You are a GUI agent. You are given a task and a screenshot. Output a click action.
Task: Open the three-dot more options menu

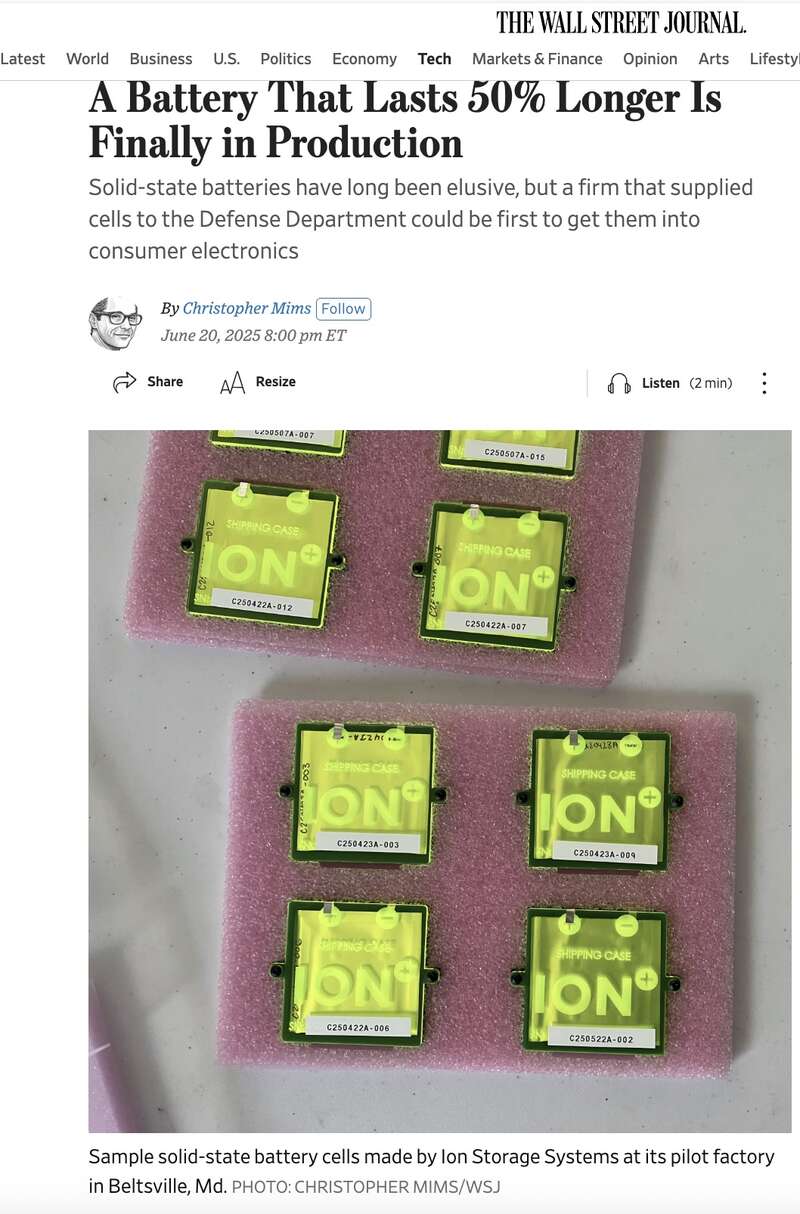pos(764,383)
